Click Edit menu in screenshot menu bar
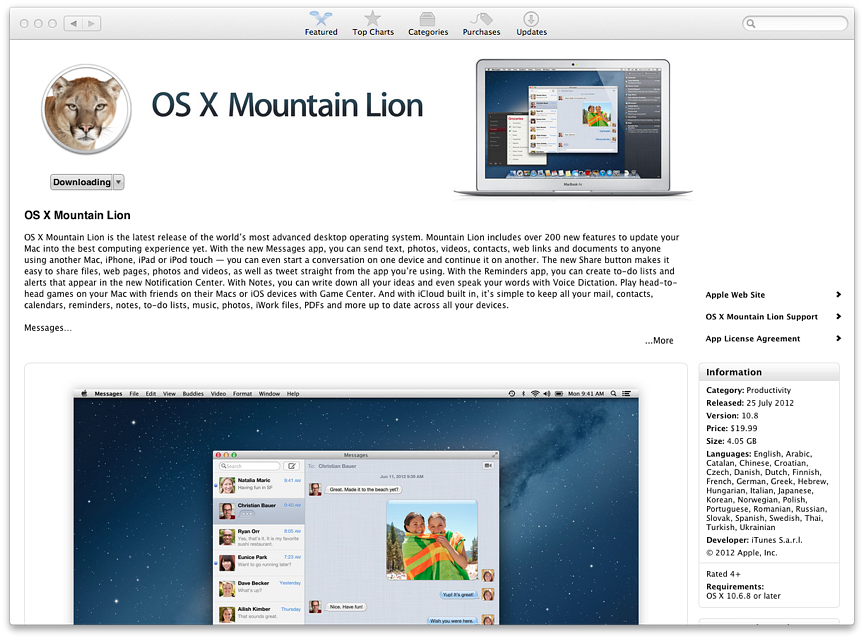 coord(150,394)
